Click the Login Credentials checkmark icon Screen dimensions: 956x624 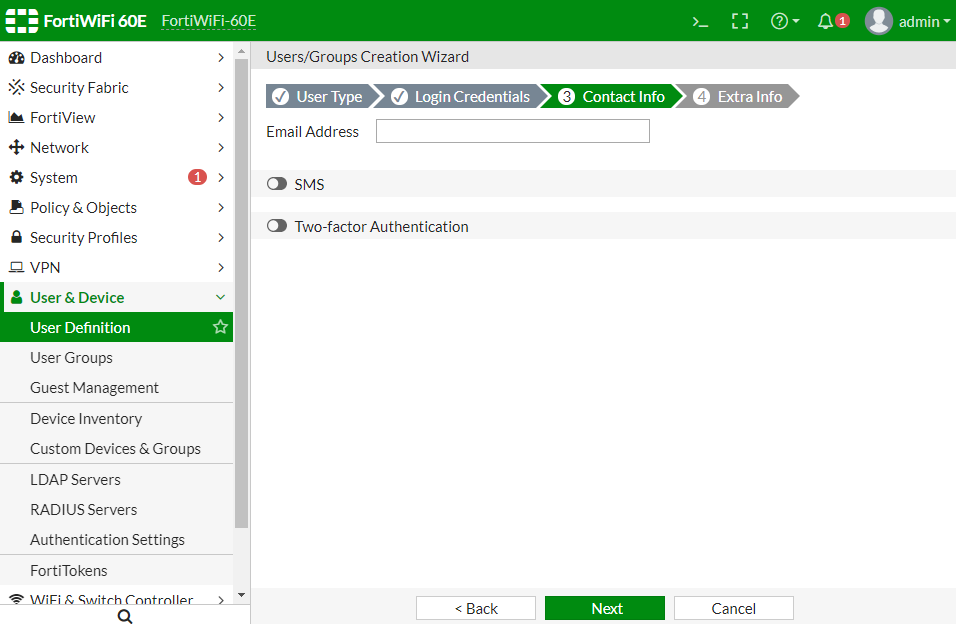(x=399, y=96)
